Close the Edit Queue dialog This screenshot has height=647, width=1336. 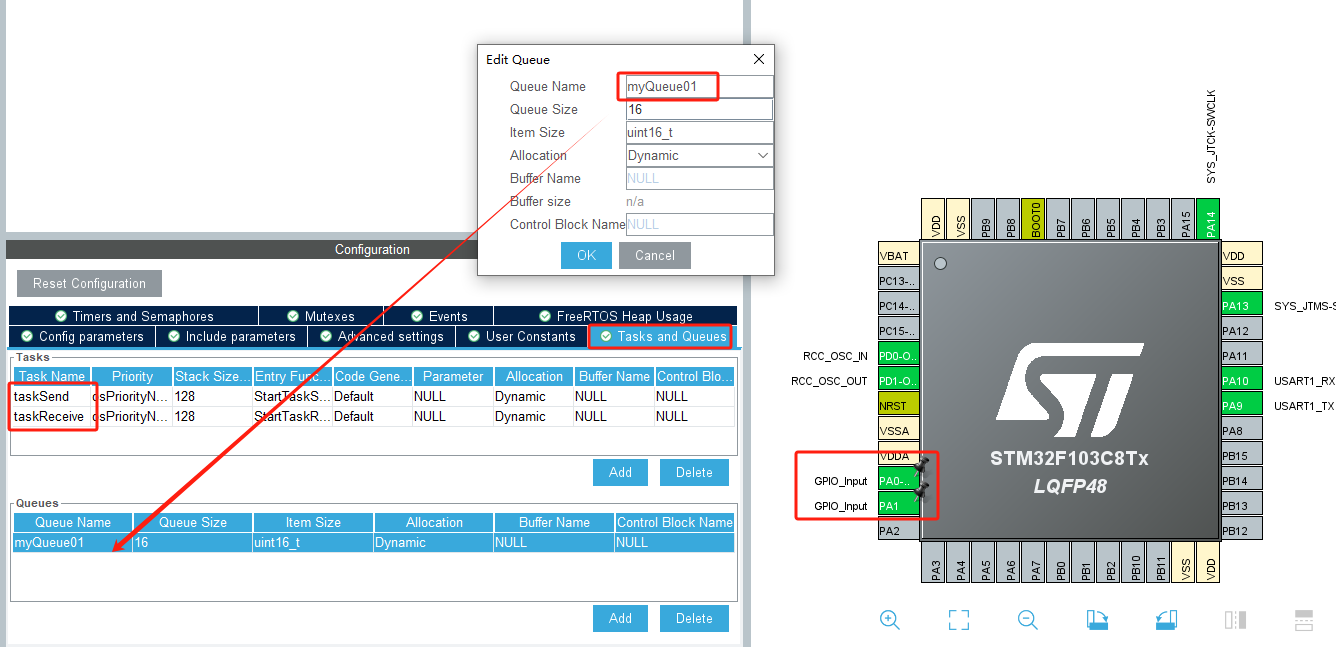759,60
